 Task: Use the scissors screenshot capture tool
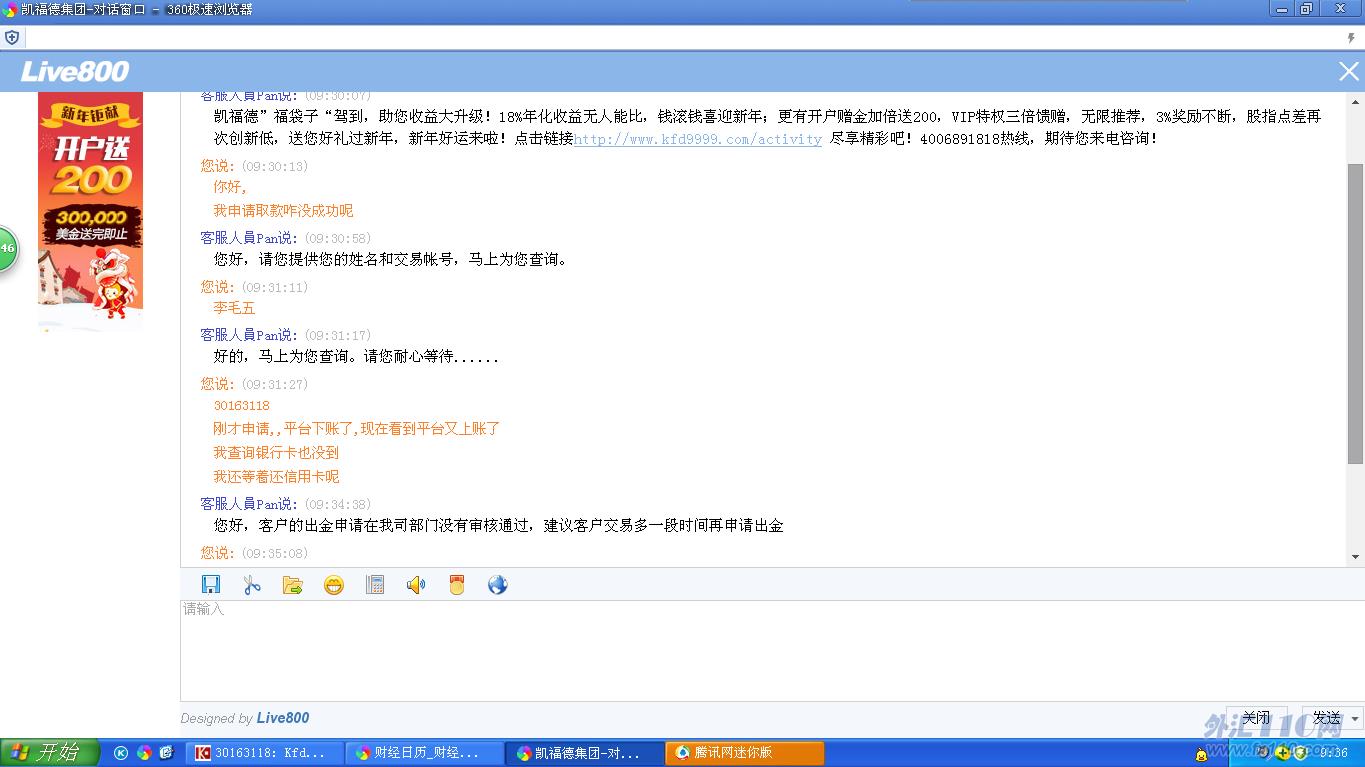click(x=252, y=585)
